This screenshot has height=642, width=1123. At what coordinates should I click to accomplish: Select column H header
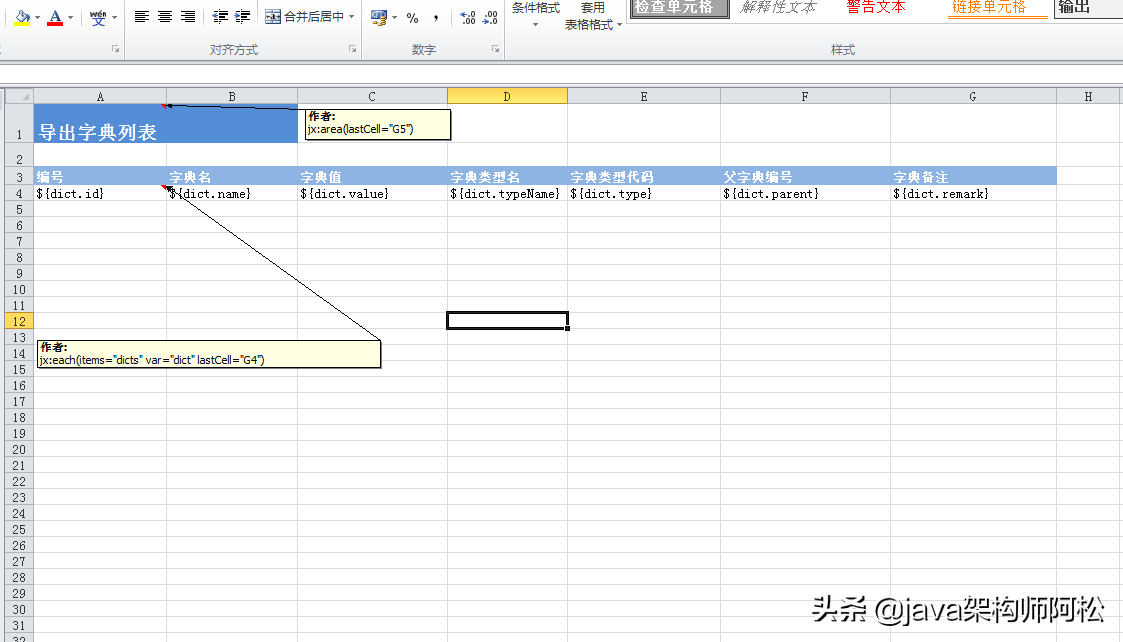coord(1089,96)
